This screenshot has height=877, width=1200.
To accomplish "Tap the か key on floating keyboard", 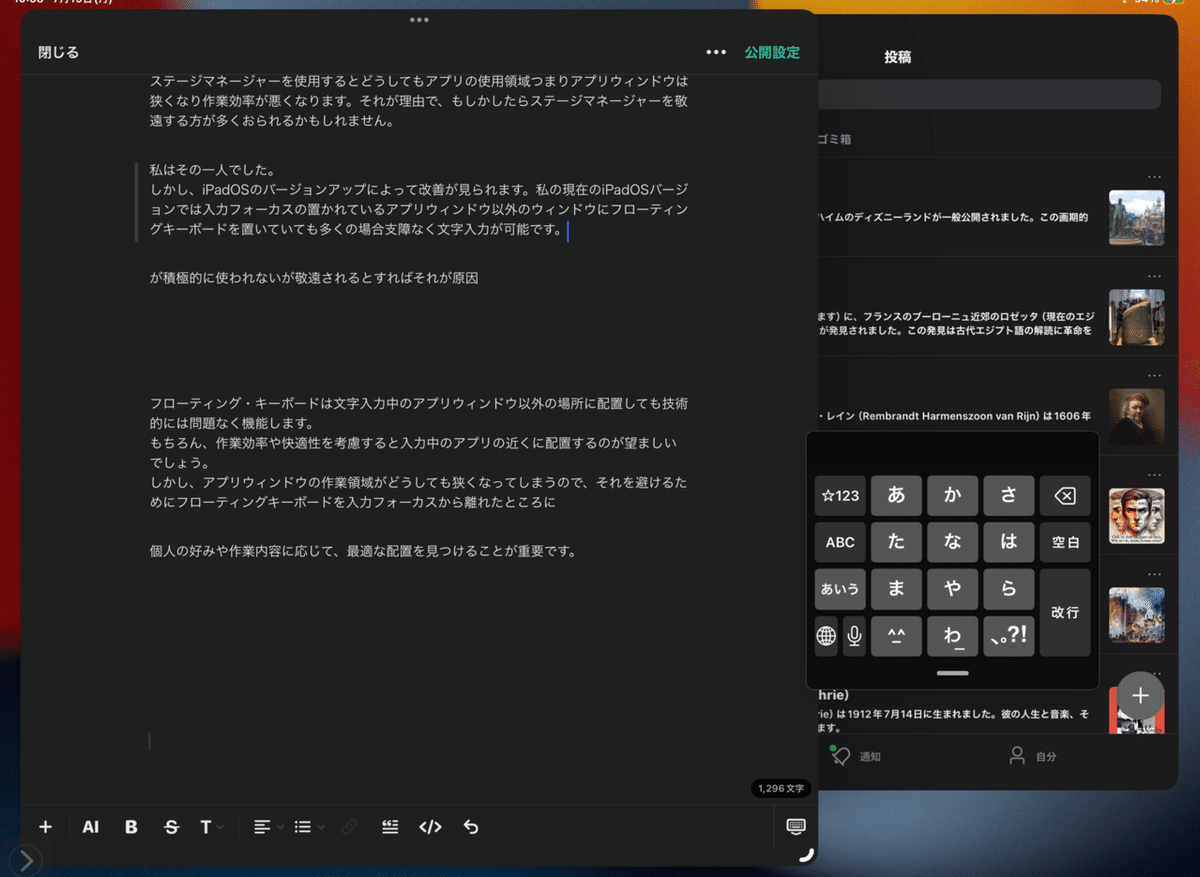I will tap(952, 496).
